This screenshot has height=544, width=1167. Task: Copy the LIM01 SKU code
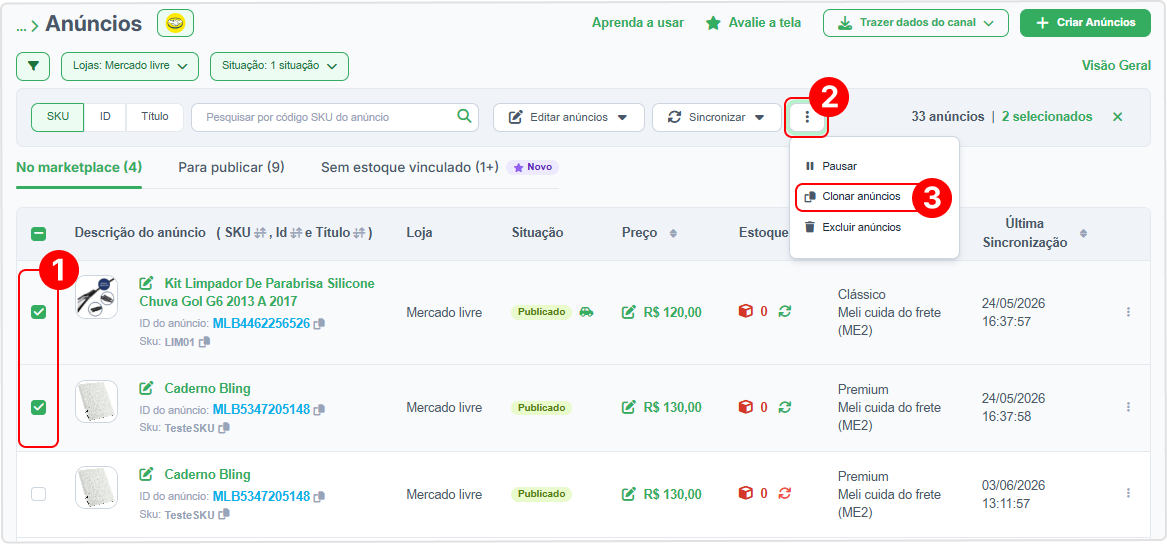pyautogui.click(x=205, y=341)
